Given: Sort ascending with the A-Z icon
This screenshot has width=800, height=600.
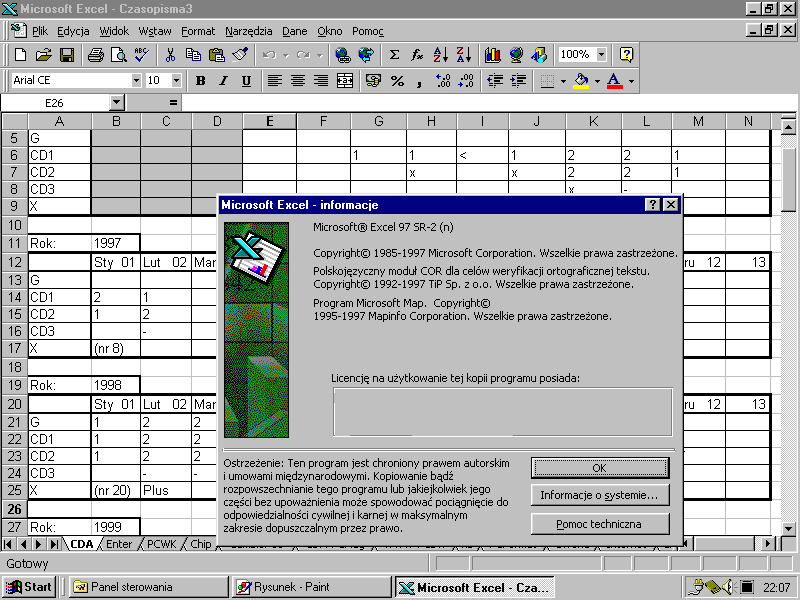Looking at the screenshot, I should (442, 55).
